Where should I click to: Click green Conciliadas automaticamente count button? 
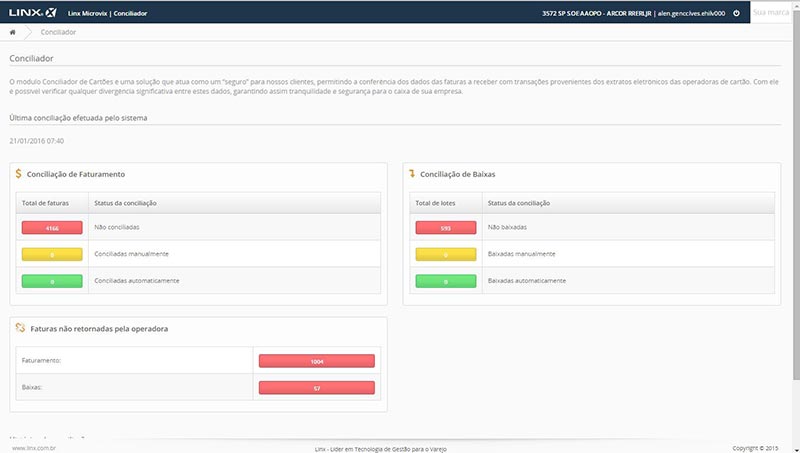[x=52, y=281]
